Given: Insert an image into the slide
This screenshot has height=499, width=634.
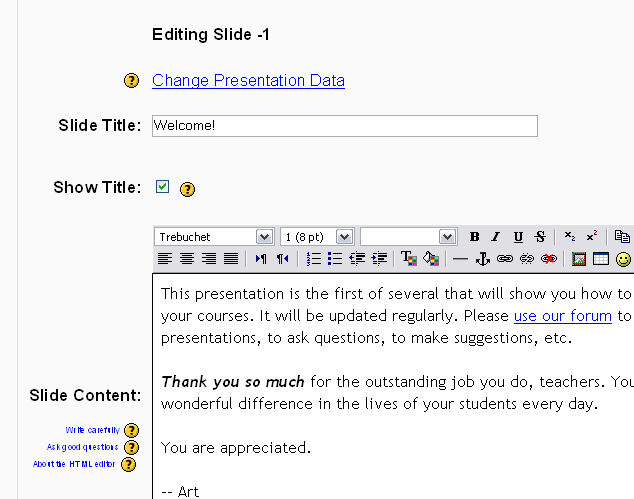Looking at the screenshot, I should click(579, 259).
